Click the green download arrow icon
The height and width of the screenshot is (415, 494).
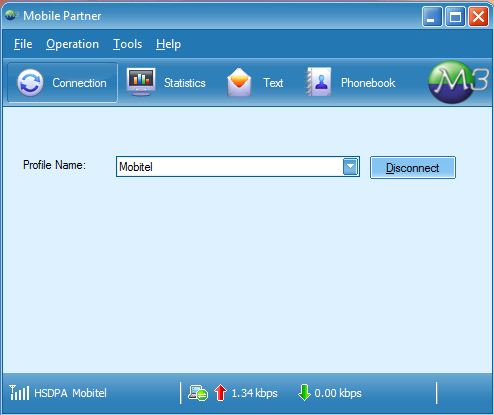tap(304, 393)
